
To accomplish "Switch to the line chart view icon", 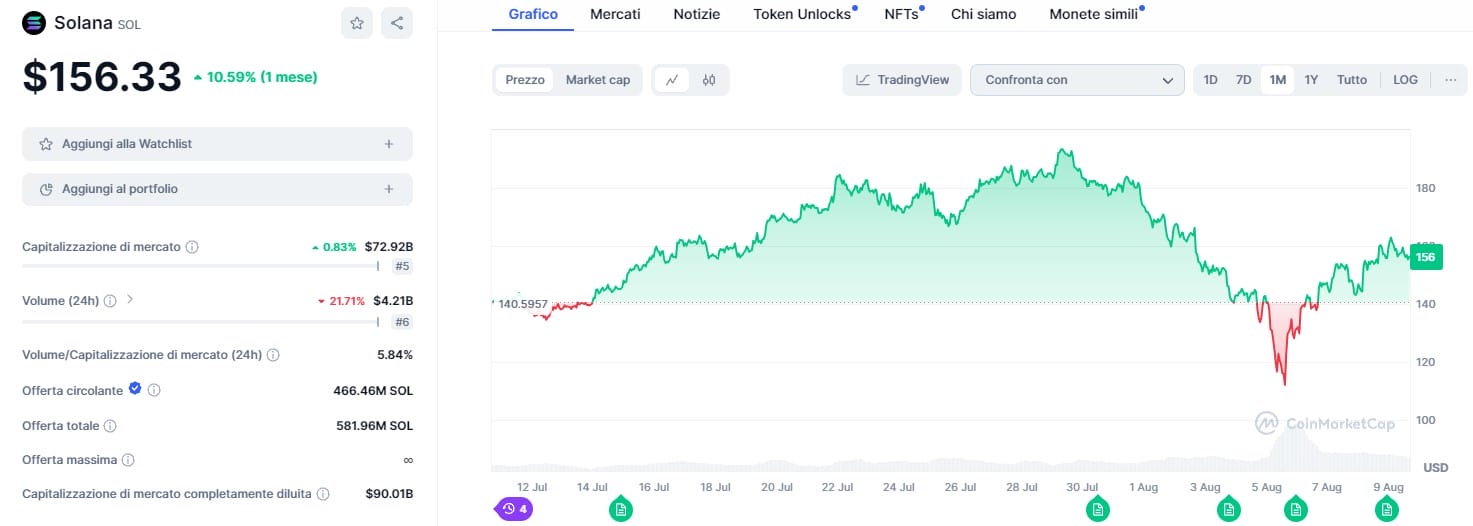I will 672,80.
